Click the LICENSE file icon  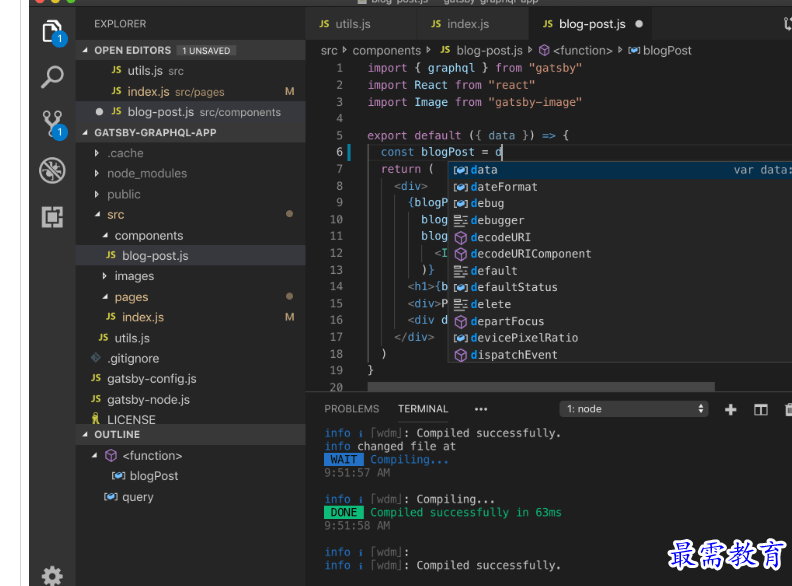(x=95, y=418)
